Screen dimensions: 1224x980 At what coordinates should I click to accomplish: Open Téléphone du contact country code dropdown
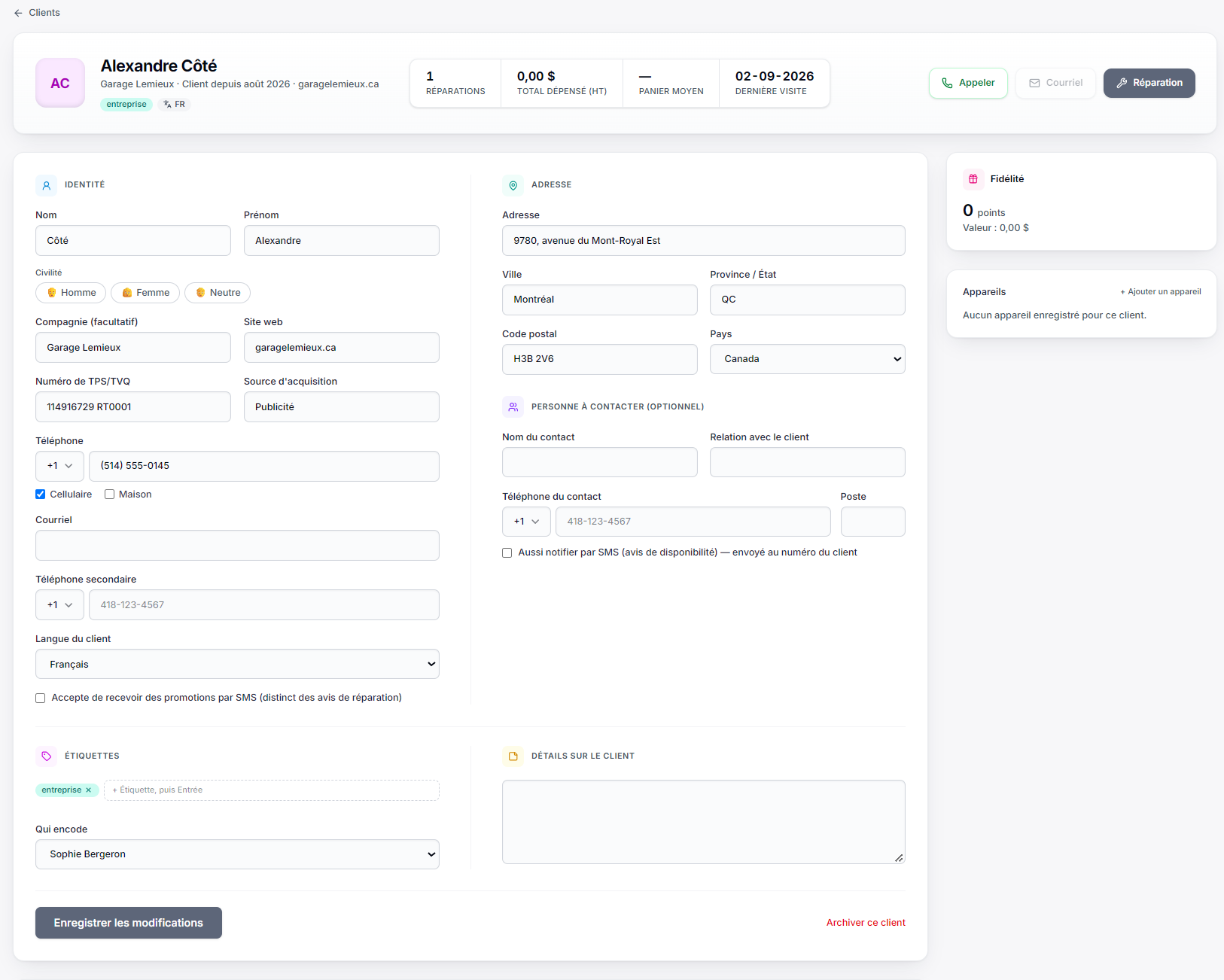(x=526, y=522)
